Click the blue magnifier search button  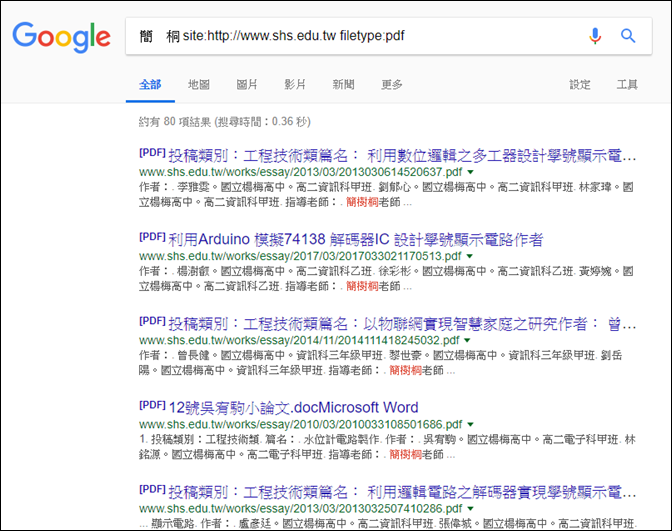(628, 36)
